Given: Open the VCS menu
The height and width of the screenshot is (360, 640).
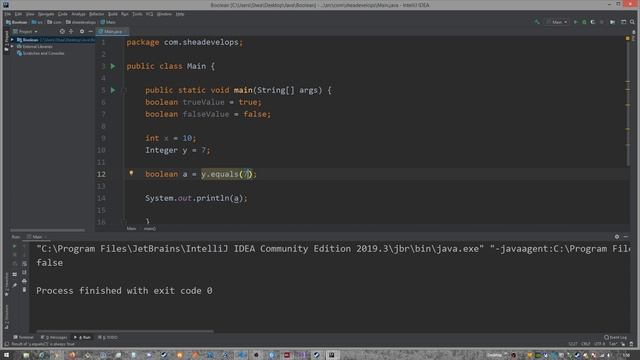Looking at the screenshot, I should (149, 14).
